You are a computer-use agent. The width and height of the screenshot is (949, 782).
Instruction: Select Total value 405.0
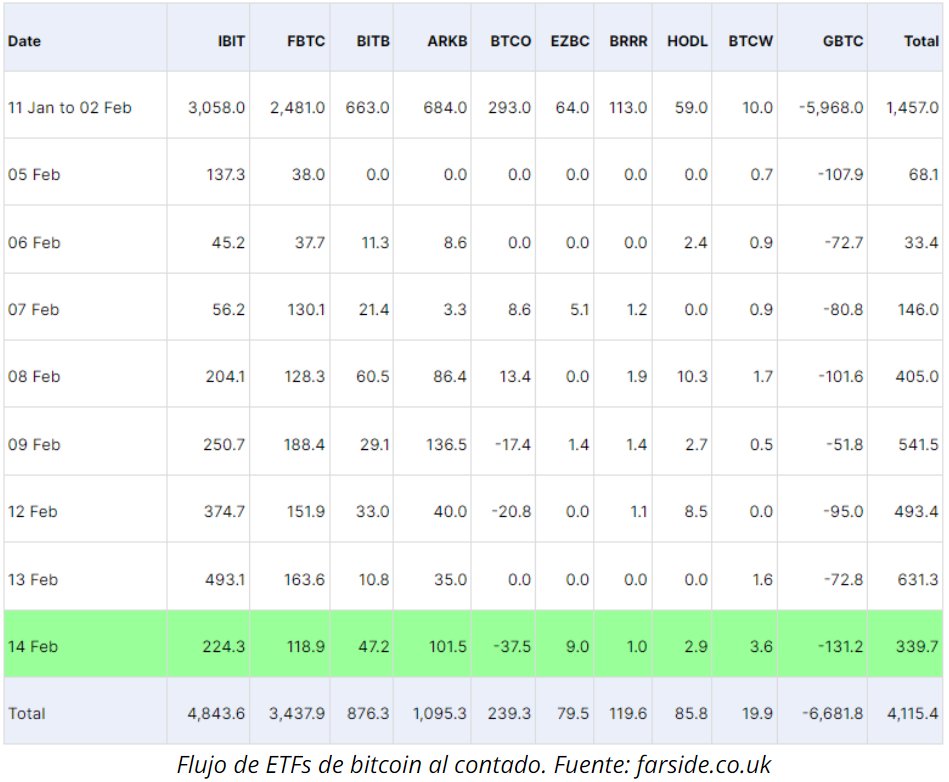[x=918, y=376]
